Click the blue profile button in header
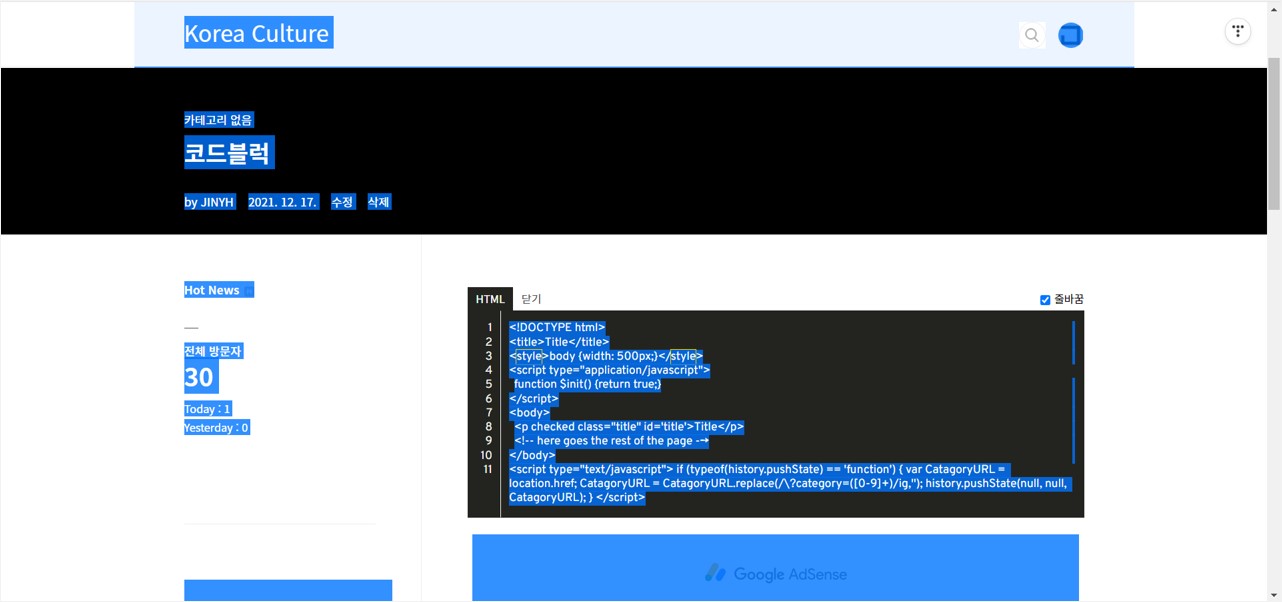The image size is (1282, 602). pyautogui.click(x=1070, y=35)
